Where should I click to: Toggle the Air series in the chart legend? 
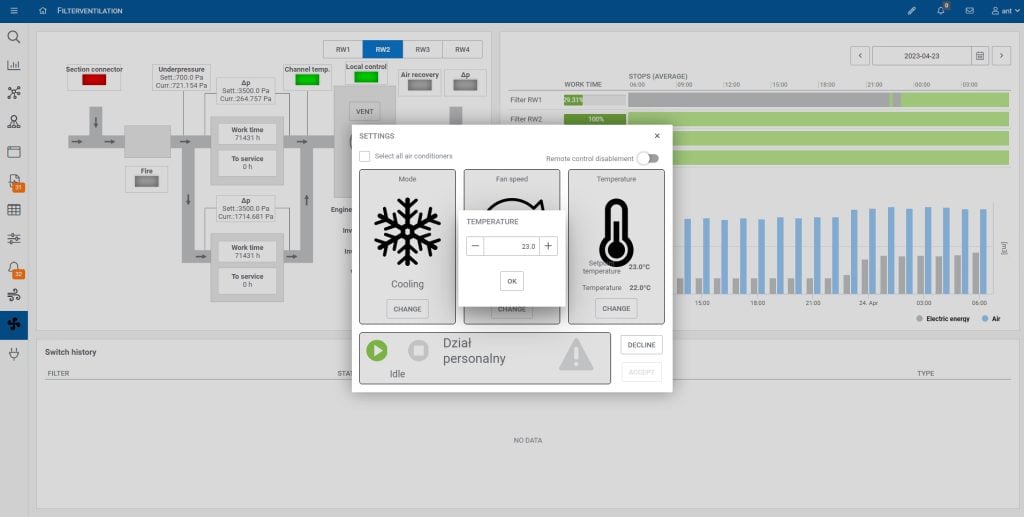991,319
